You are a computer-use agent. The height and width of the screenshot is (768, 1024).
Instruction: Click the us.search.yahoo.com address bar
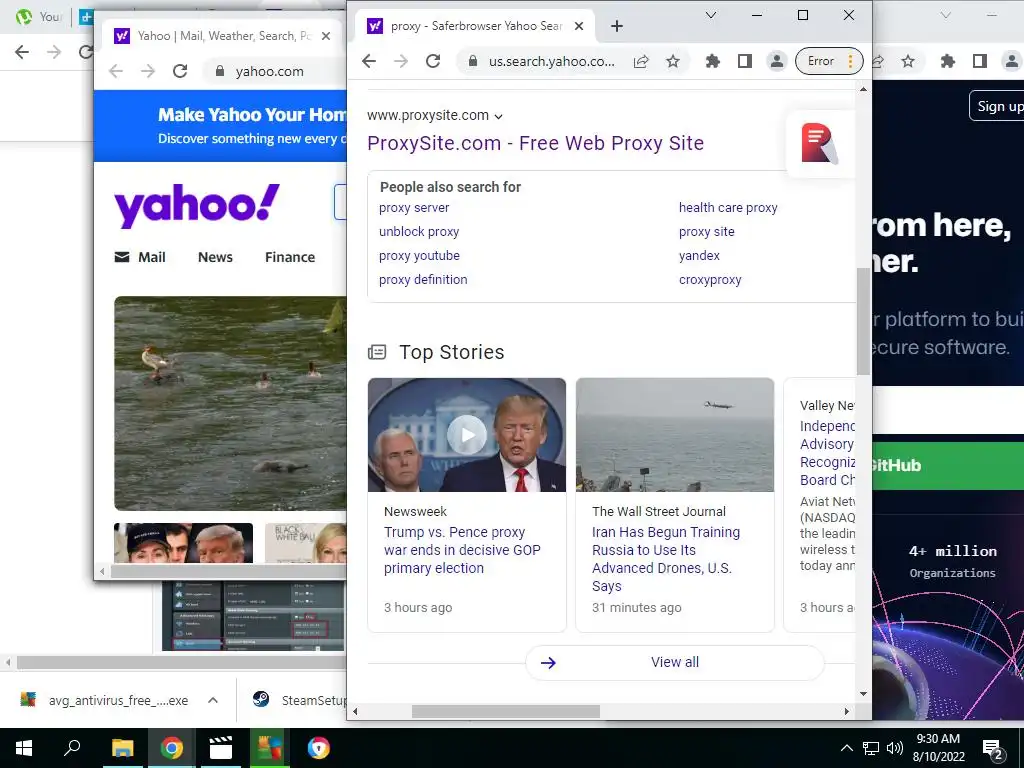551,61
